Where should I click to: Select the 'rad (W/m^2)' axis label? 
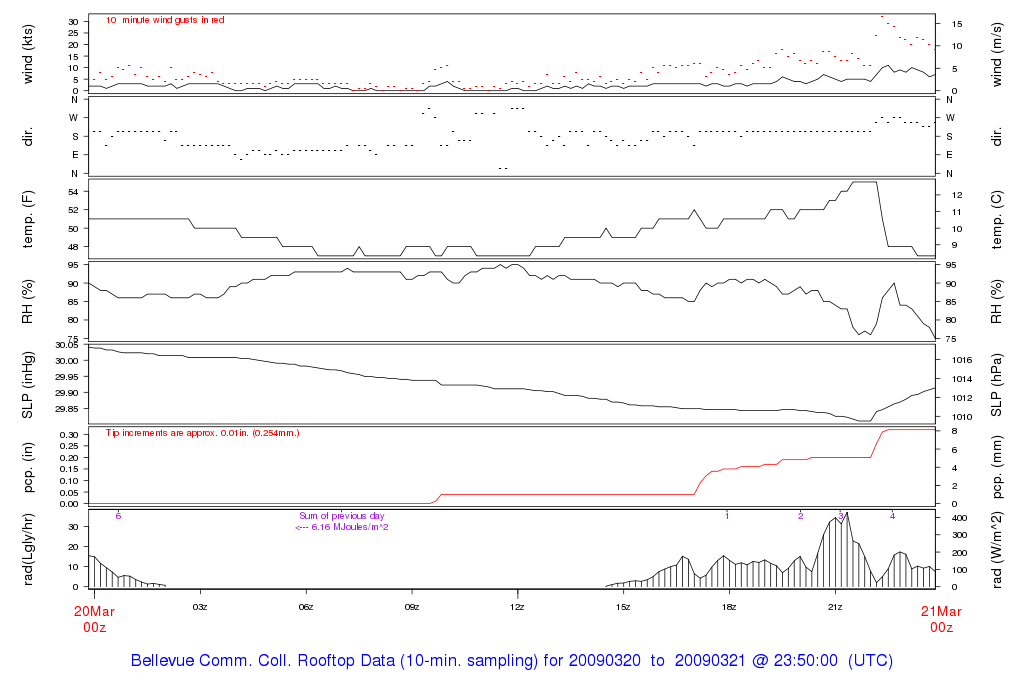click(996, 550)
